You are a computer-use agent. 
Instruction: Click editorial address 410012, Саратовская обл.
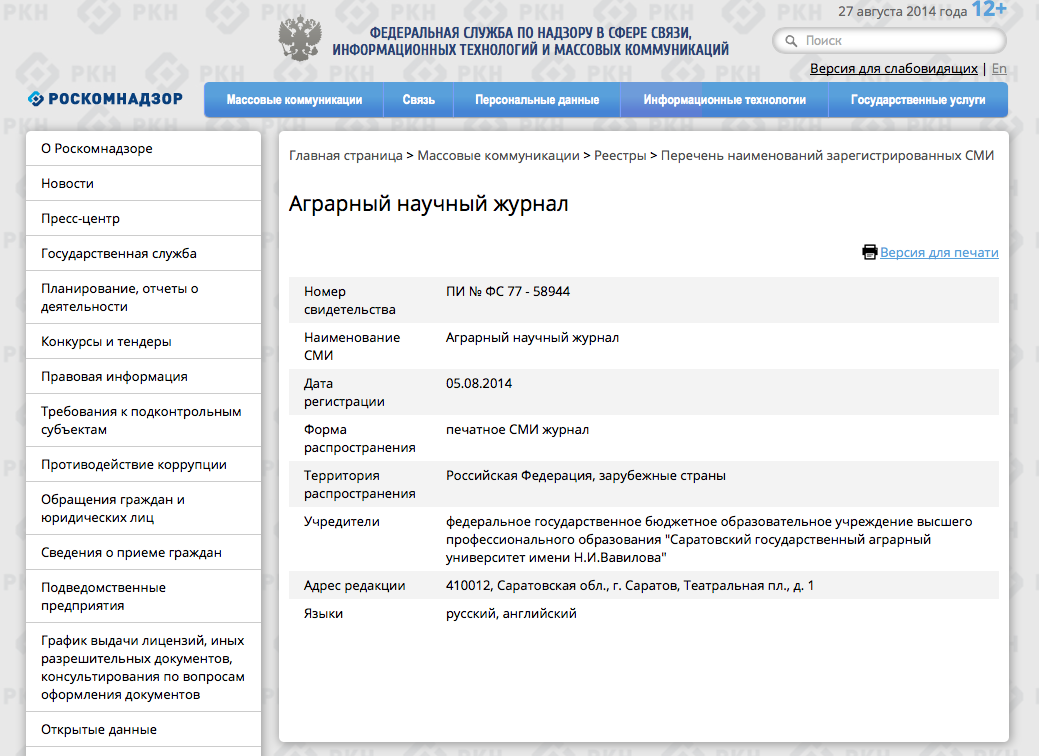click(x=629, y=586)
